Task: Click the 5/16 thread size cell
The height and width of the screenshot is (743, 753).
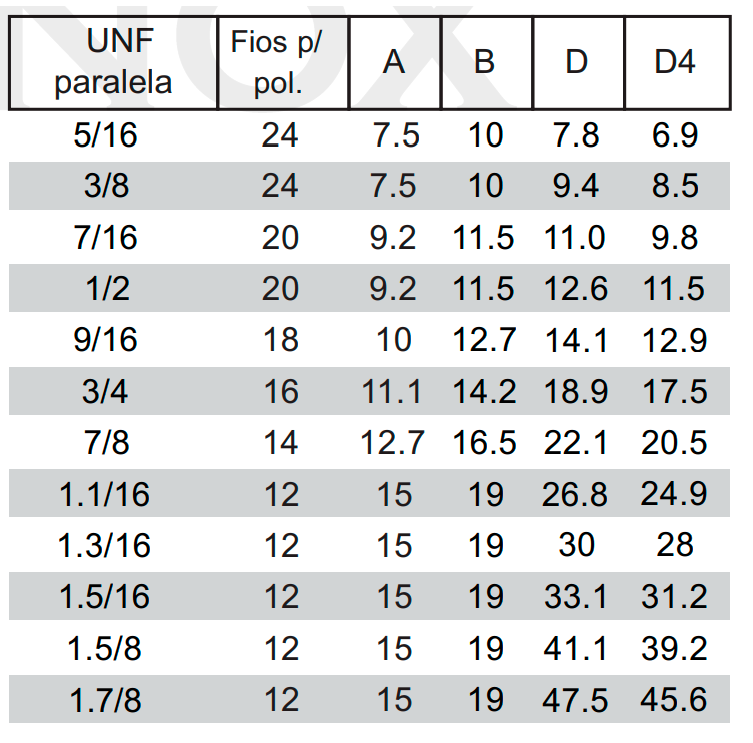Action: coord(106,135)
